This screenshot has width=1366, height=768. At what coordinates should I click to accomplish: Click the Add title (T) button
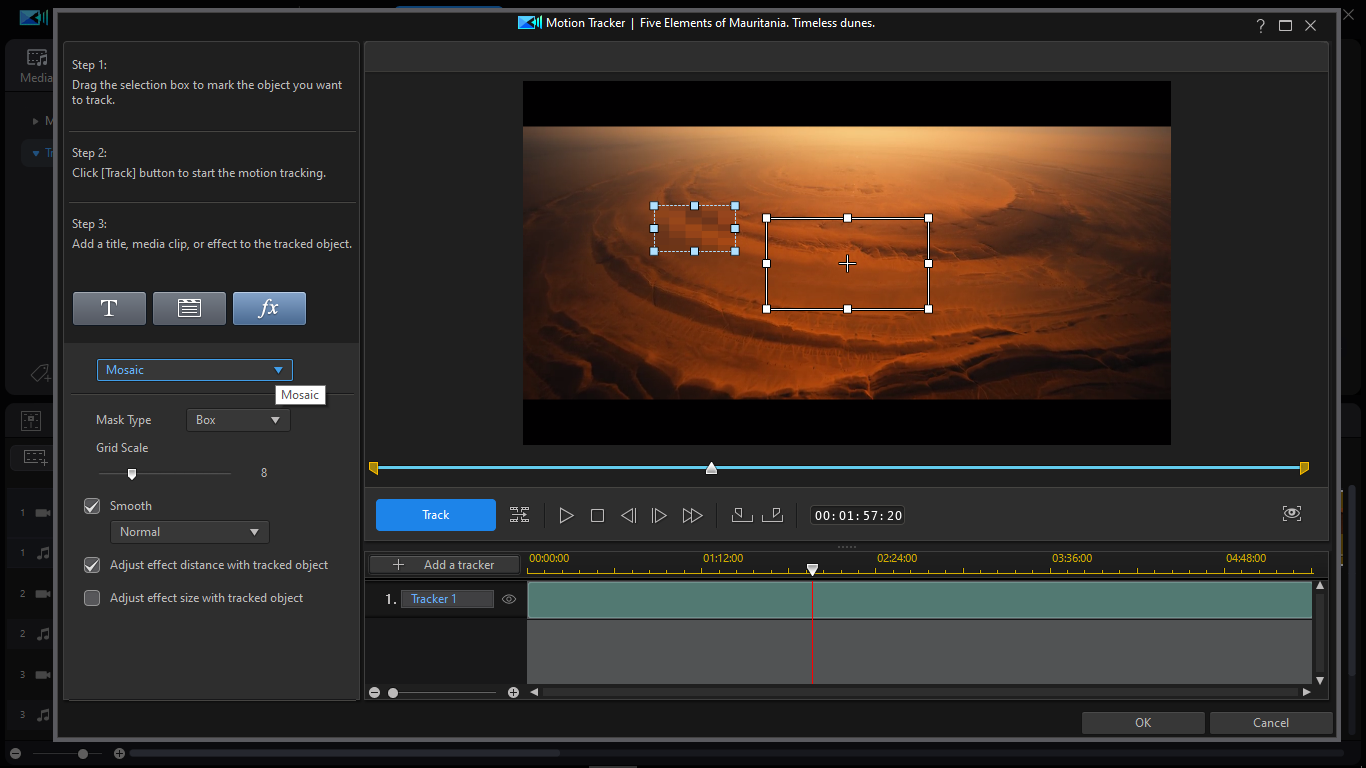109,309
